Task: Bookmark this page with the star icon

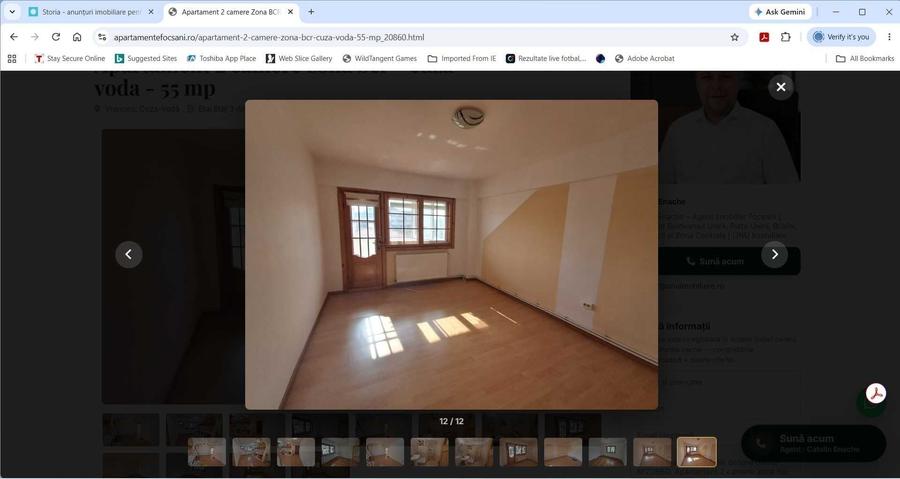Action: 735,37
